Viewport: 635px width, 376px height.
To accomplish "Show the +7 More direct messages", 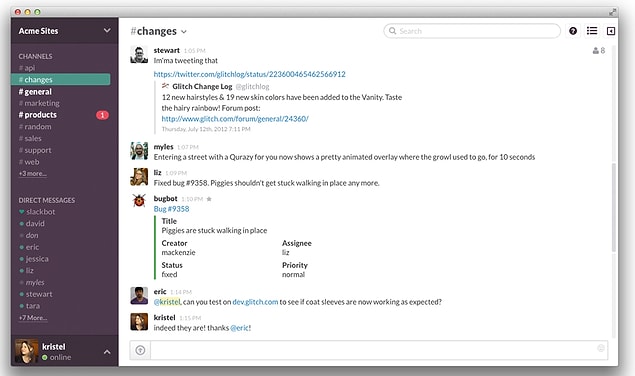I will [33, 318].
